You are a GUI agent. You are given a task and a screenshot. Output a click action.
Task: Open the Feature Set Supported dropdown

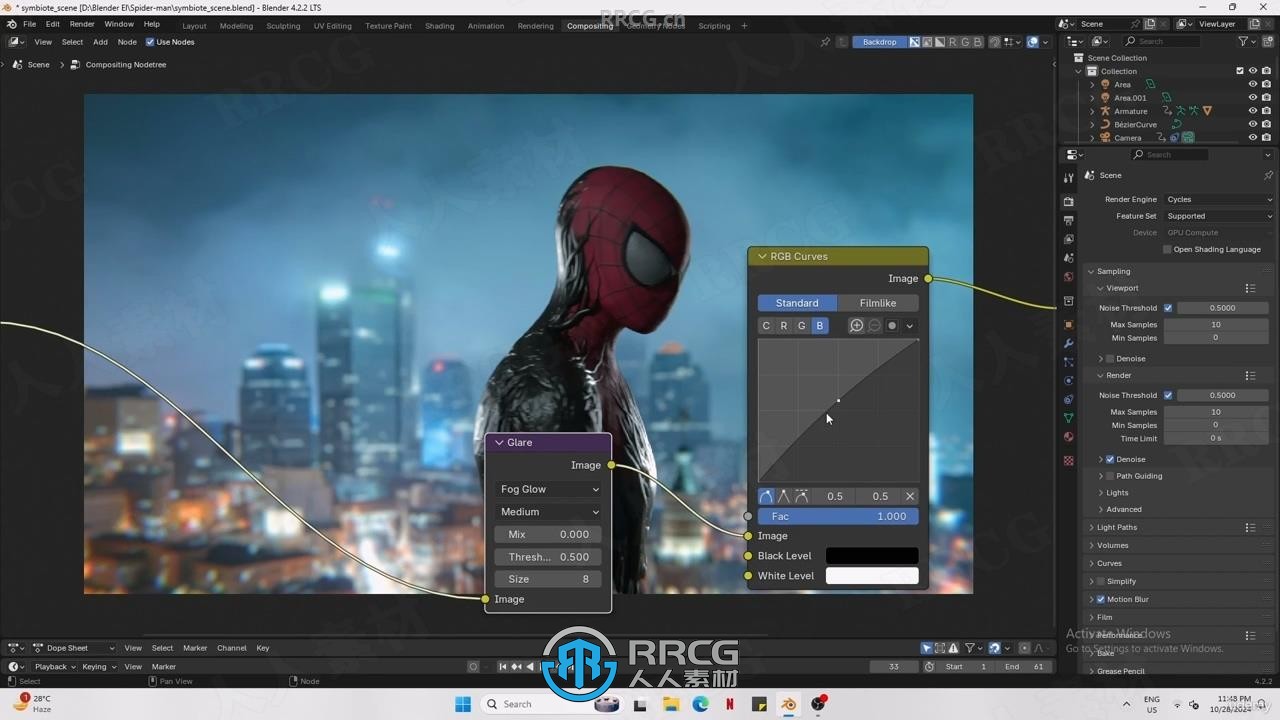(1219, 216)
